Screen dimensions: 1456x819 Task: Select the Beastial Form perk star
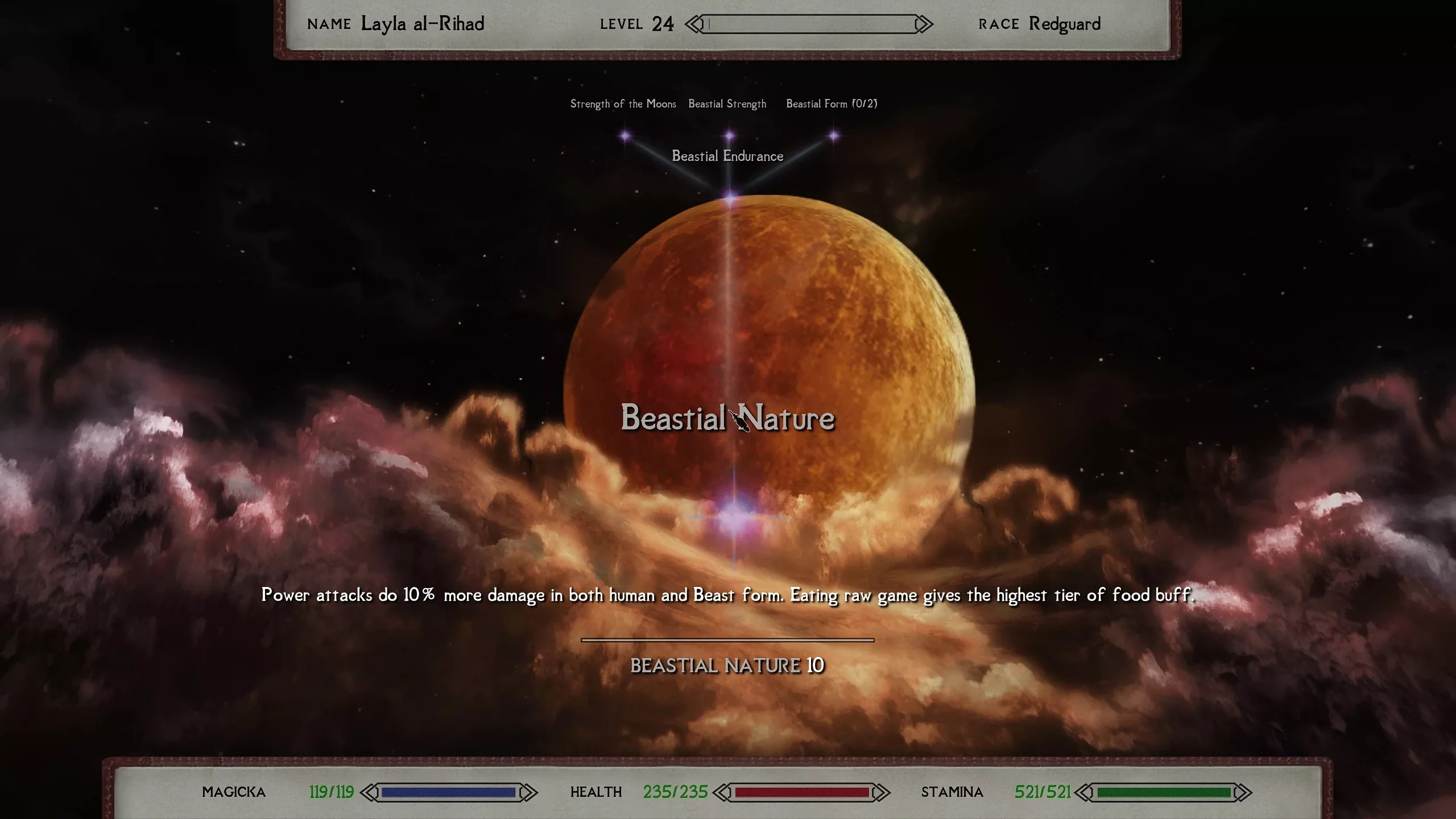point(833,136)
